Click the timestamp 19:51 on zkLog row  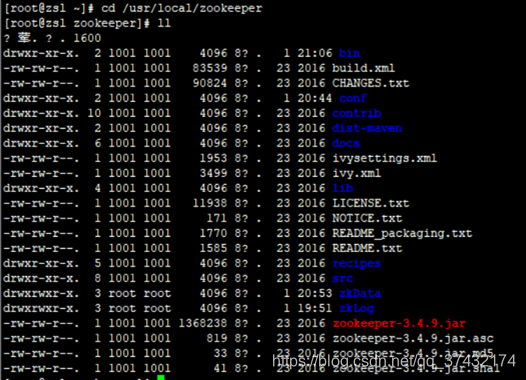pos(315,309)
